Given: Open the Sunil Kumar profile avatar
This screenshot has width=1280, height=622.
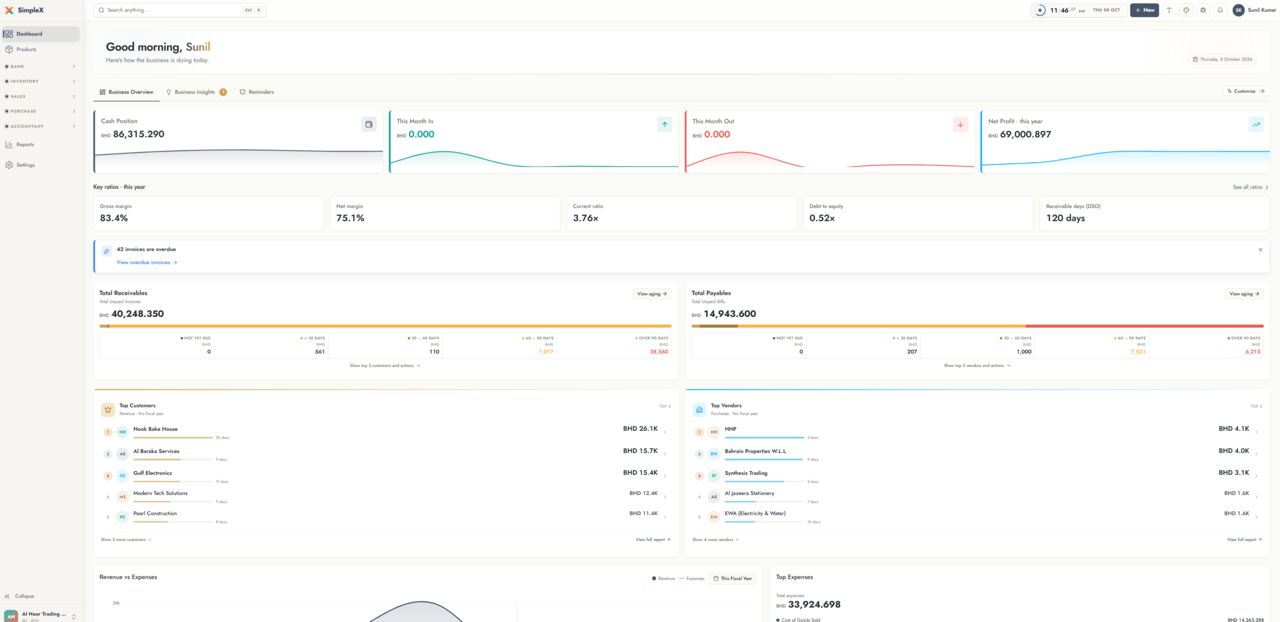Looking at the screenshot, I should (1238, 10).
